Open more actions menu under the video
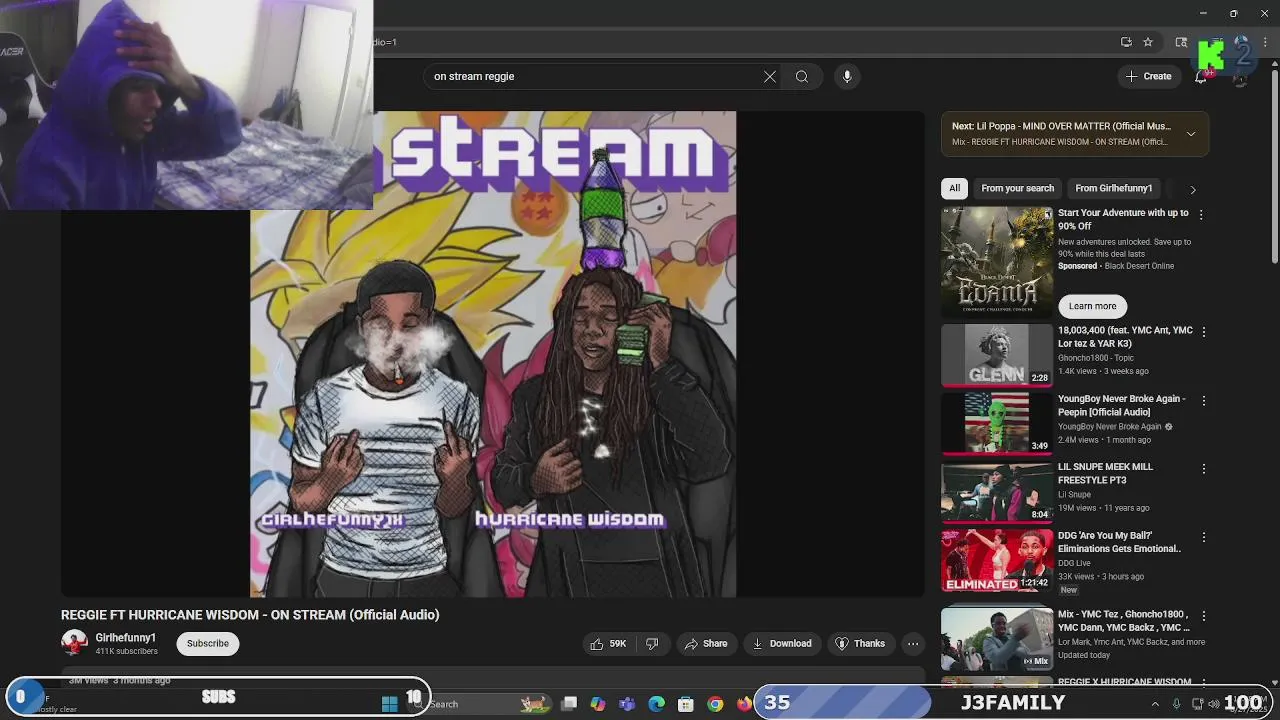The width and height of the screenshot is (1280, 720). click(913, 644)
